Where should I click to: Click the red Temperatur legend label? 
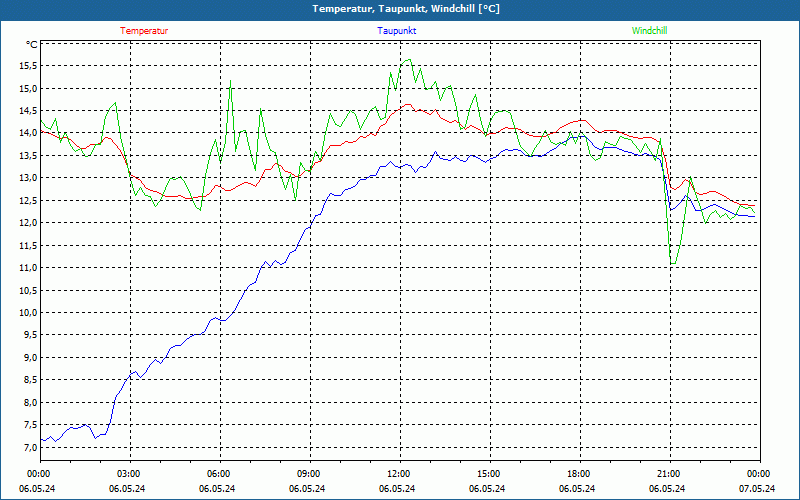[144, 31]
